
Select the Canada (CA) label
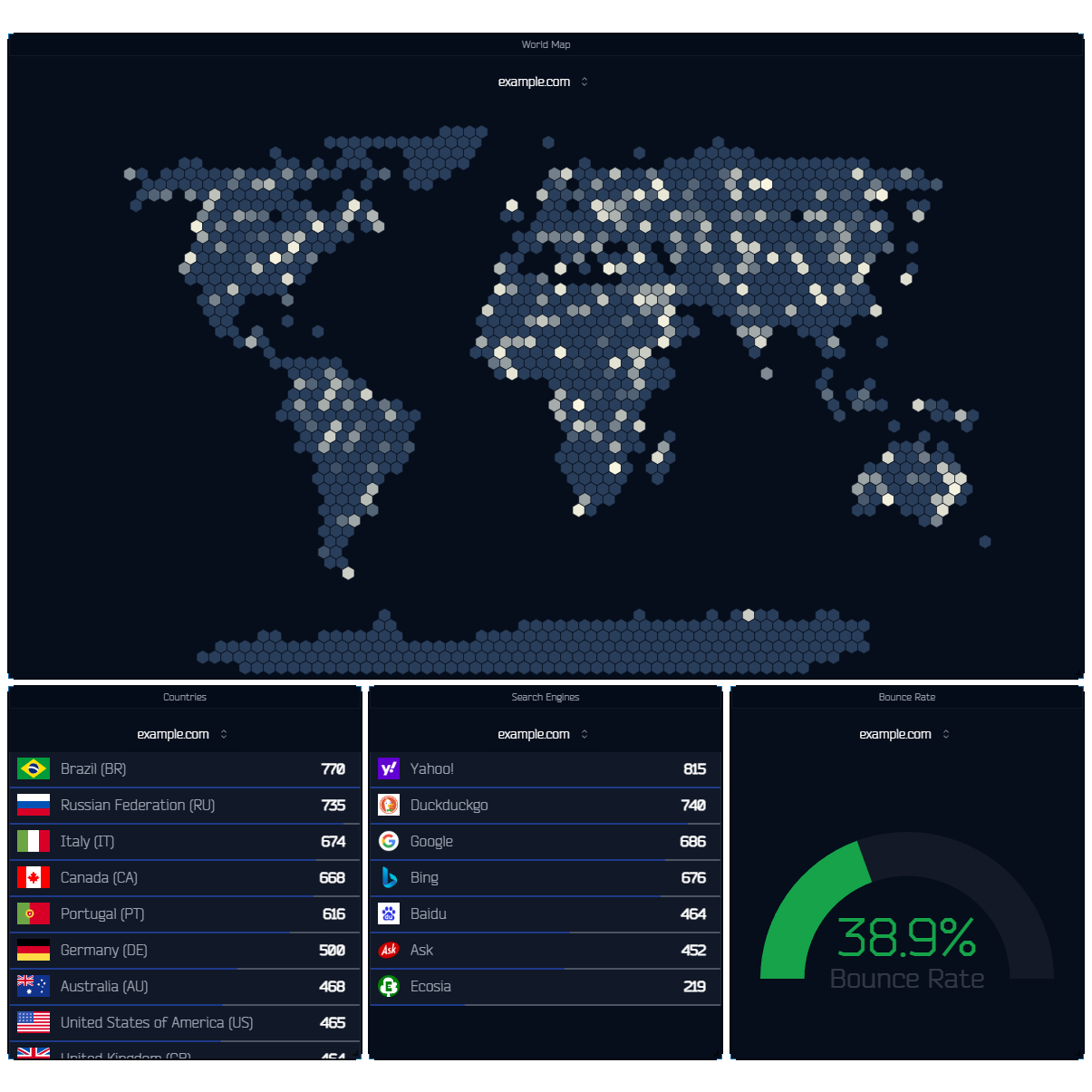point(99,877)
